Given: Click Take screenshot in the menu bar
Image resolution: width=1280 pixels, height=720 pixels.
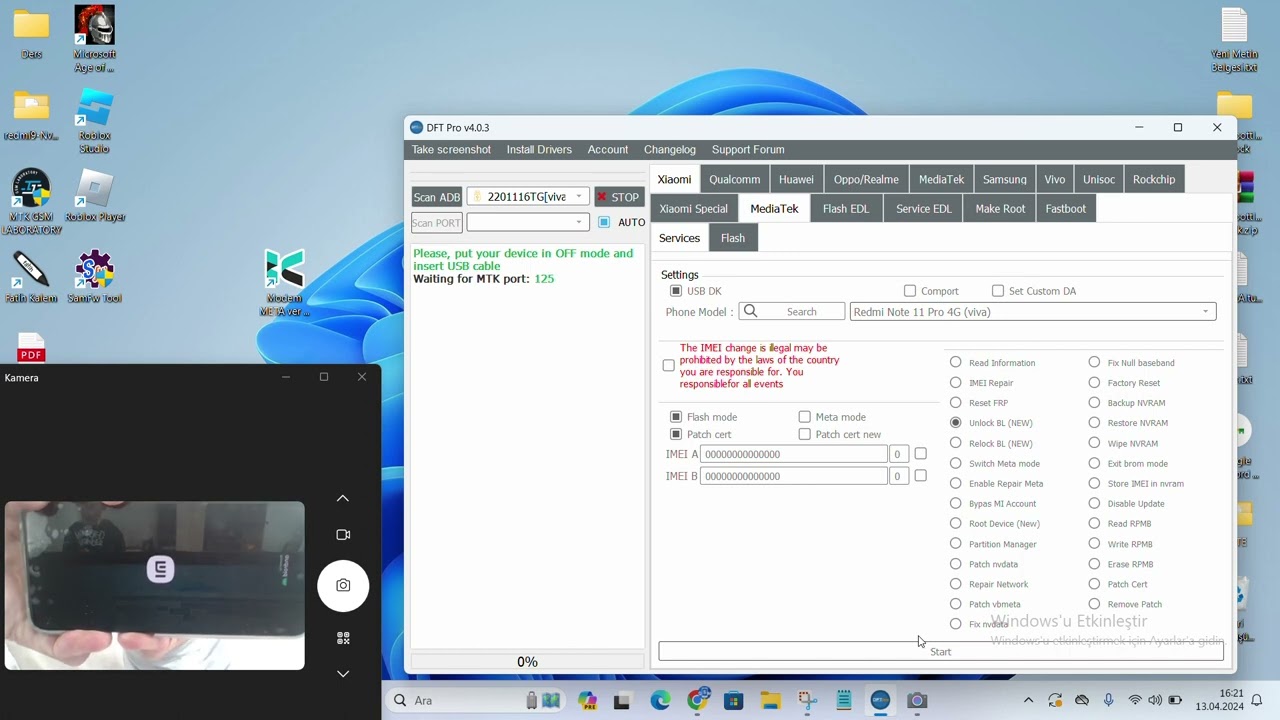Looking at the screenshot, I should [x=451, y=150].
